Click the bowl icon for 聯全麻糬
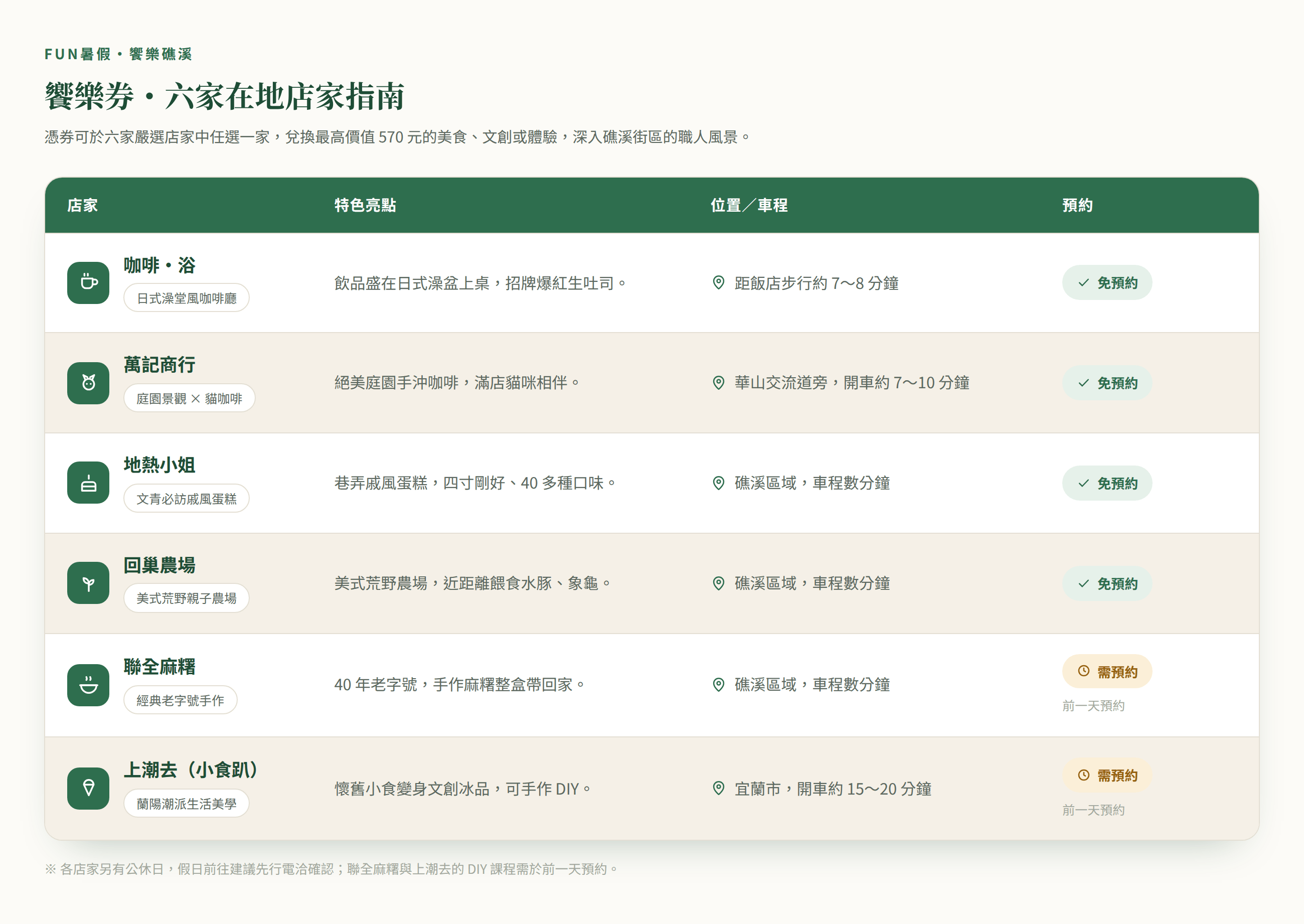The image size is (1304, 924). [x=88, y=685]
